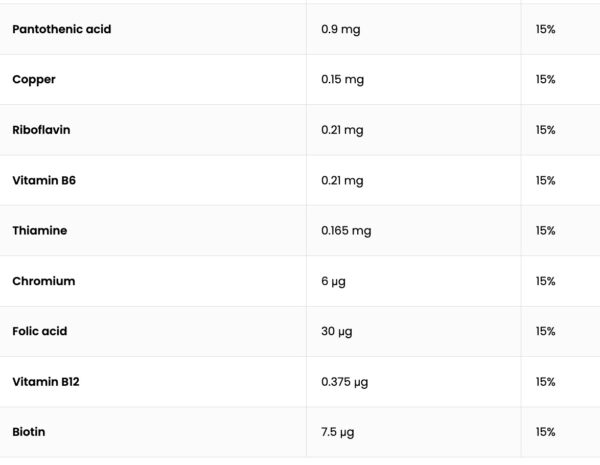
Task: Click the Biotin row label
Action: (29, 432)
